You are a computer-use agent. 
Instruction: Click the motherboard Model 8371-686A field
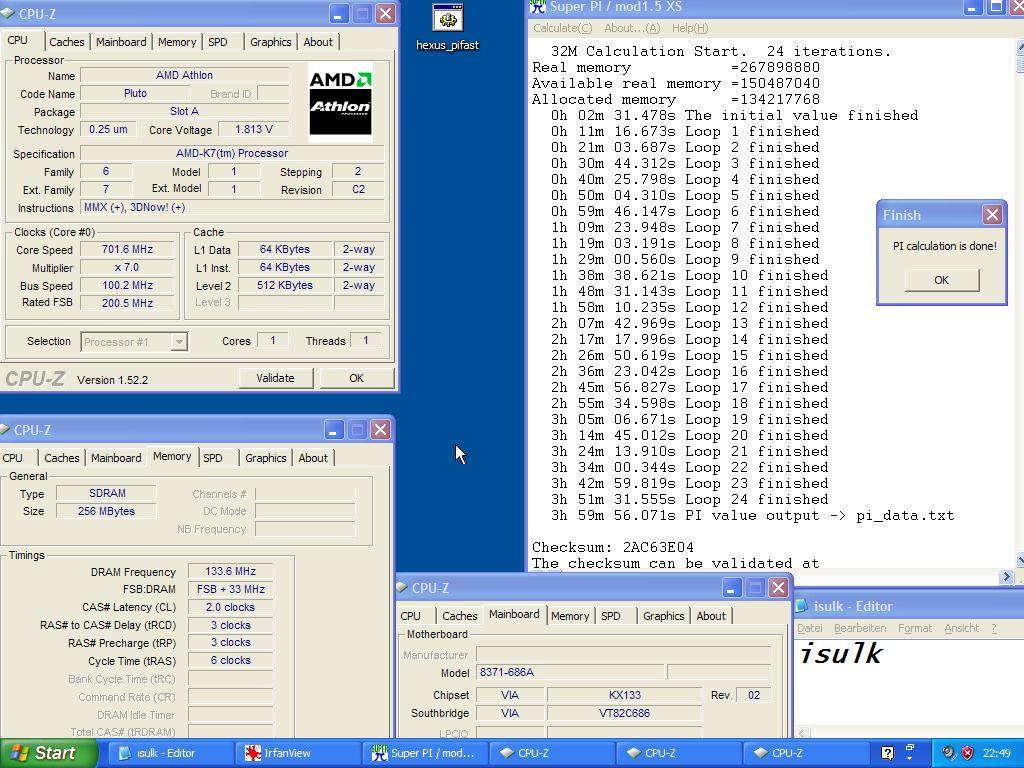point(571,672)
